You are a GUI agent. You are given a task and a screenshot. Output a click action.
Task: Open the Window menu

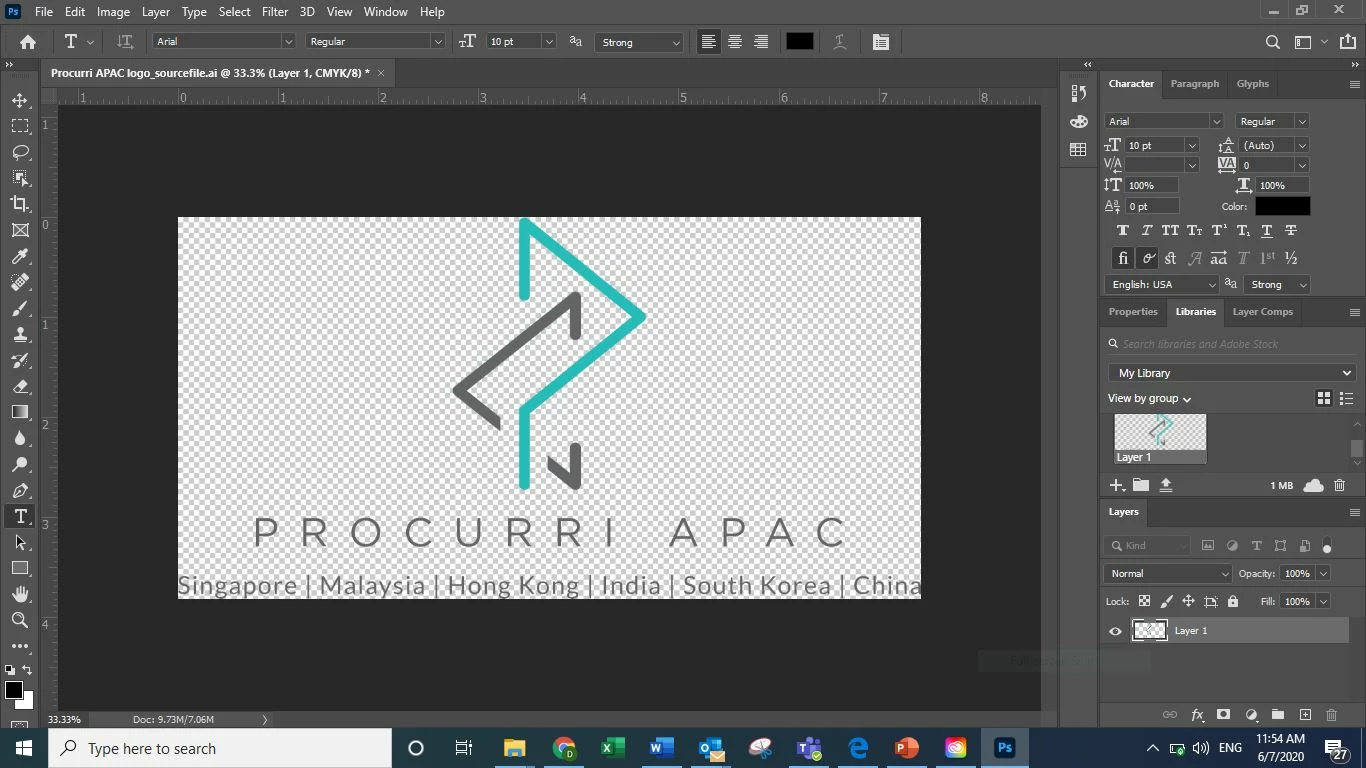(x=385, y=12)
